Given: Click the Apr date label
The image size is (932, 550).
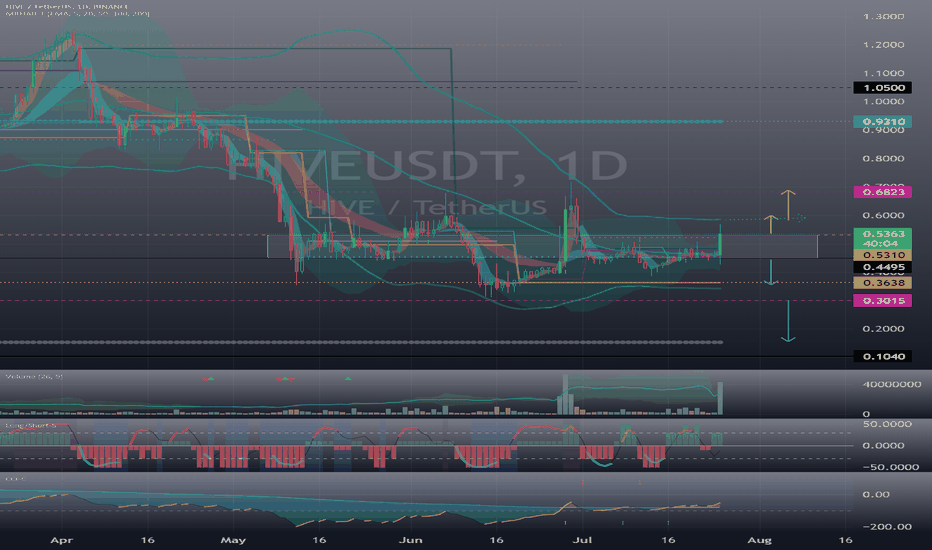Looking at the screenshot, I should 62,540.
